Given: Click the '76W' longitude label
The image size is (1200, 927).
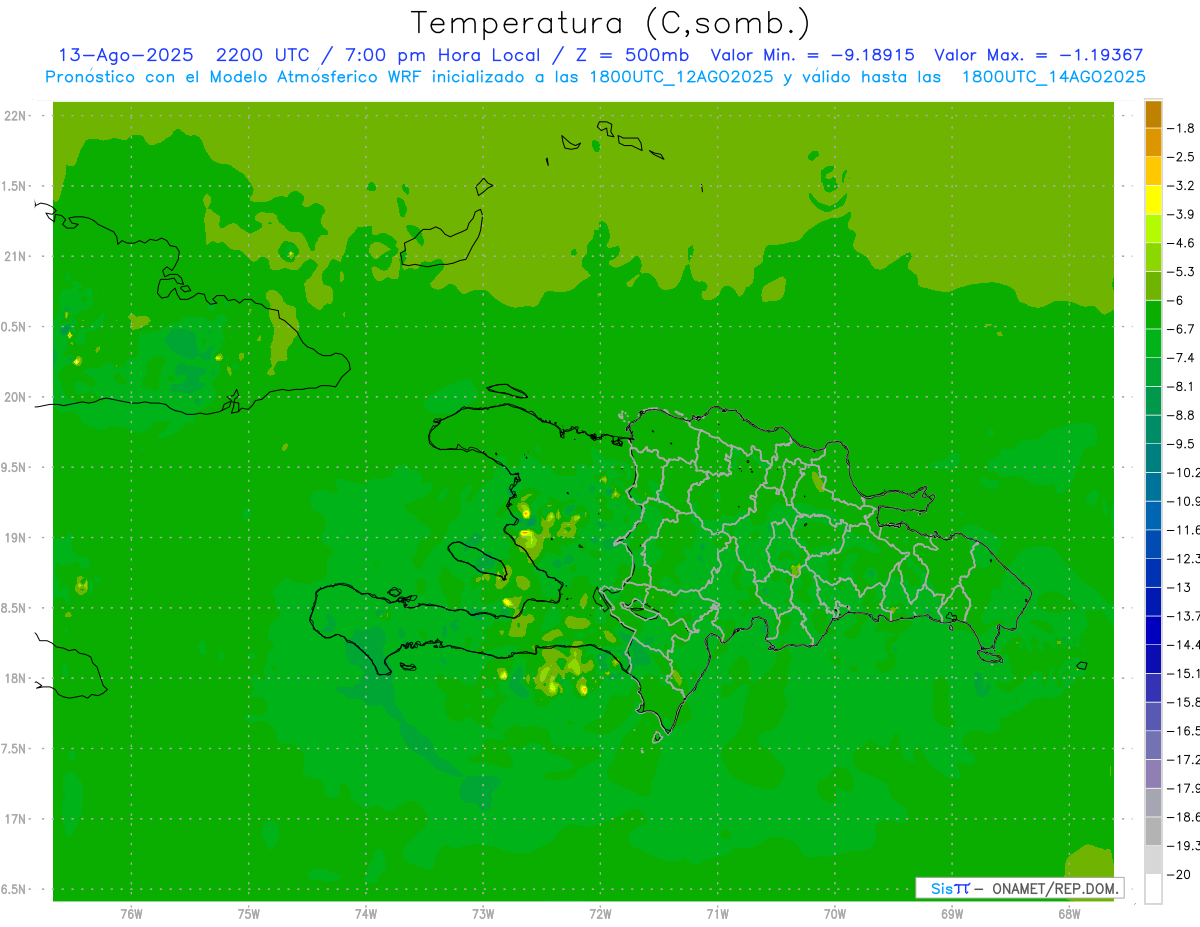Looking at the screenshot, I should [x=131, y=914].
